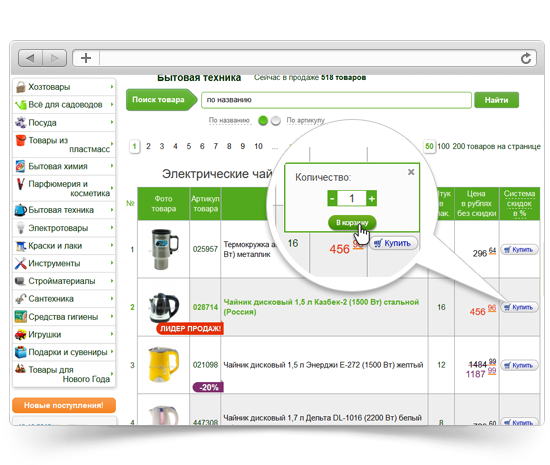Expand the Сантехника submenu arrow
Screen dimensions: 550x465
pos(112,298)
